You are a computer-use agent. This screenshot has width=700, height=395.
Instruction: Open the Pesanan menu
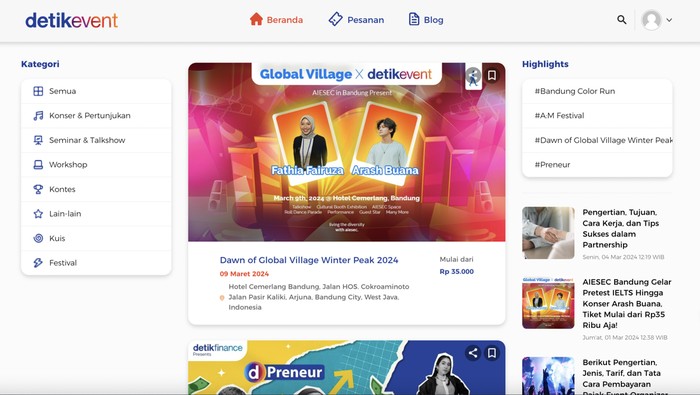pos(356,20)
